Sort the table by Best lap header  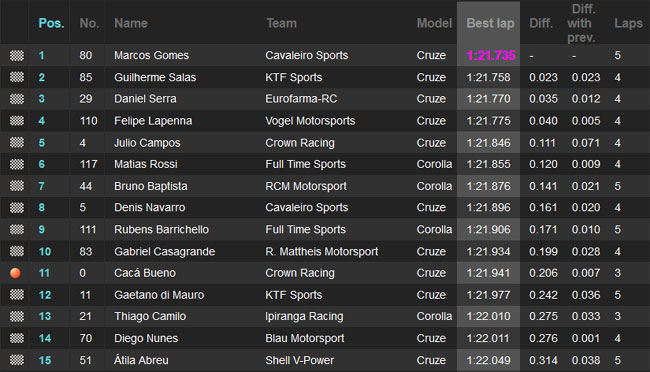490,23
